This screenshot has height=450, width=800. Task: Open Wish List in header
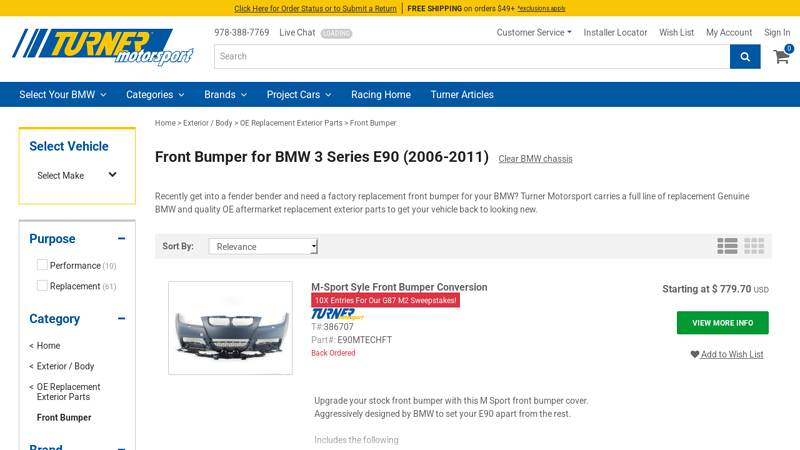point(676,32)
